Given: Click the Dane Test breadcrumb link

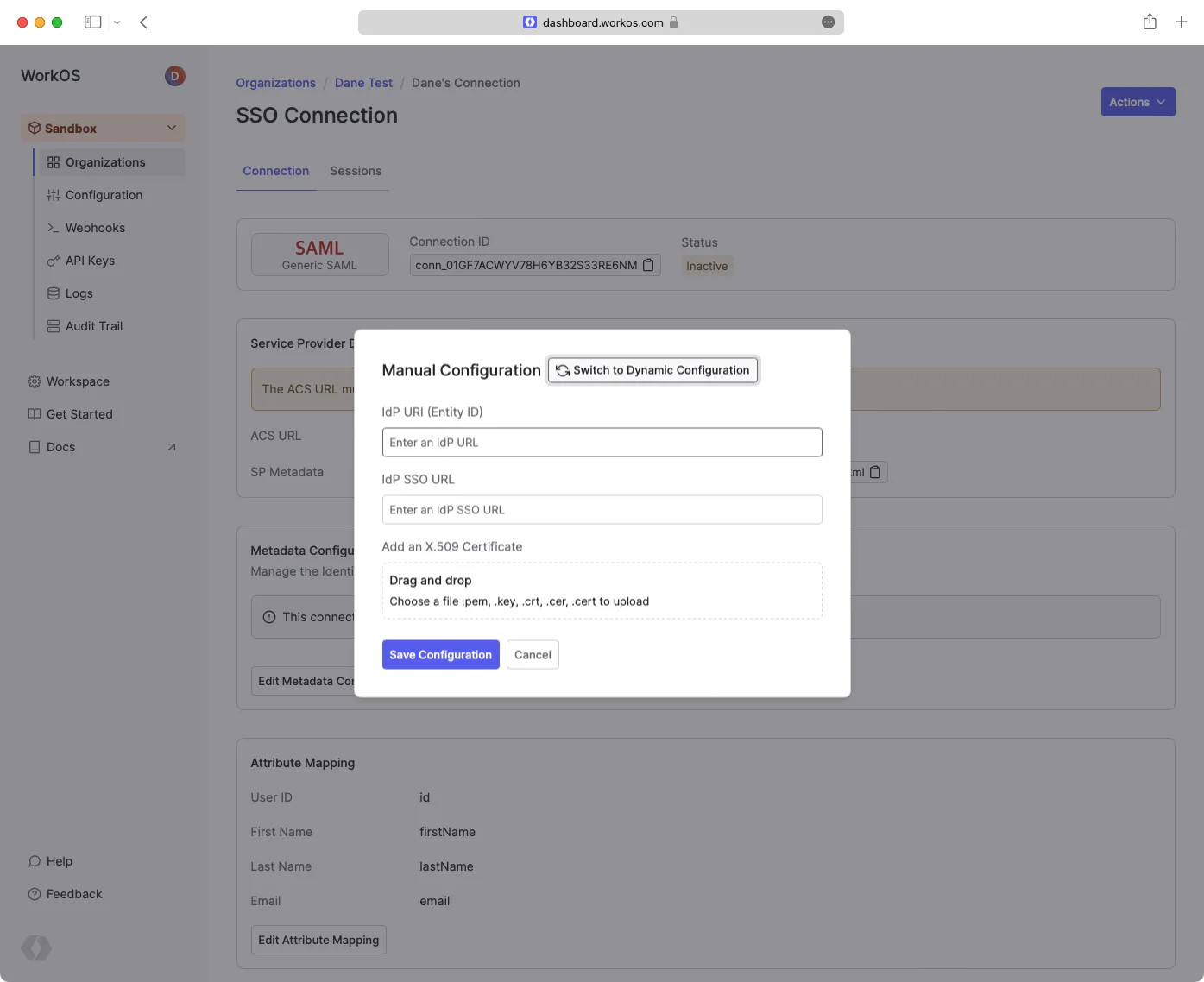Looking at the screenshot, I should pos(363,83).
